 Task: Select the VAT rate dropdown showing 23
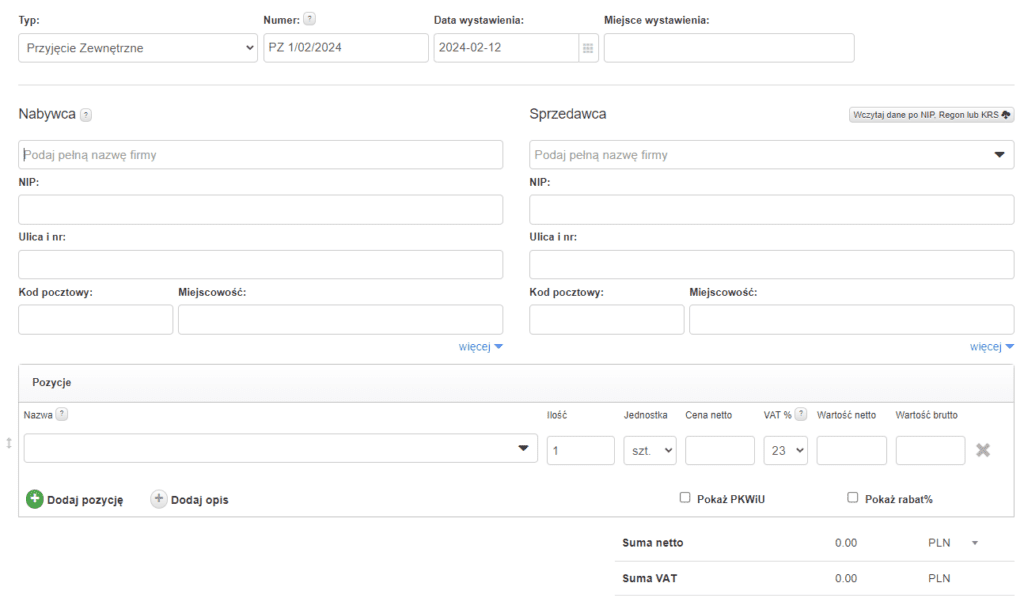tap(785, 451)
